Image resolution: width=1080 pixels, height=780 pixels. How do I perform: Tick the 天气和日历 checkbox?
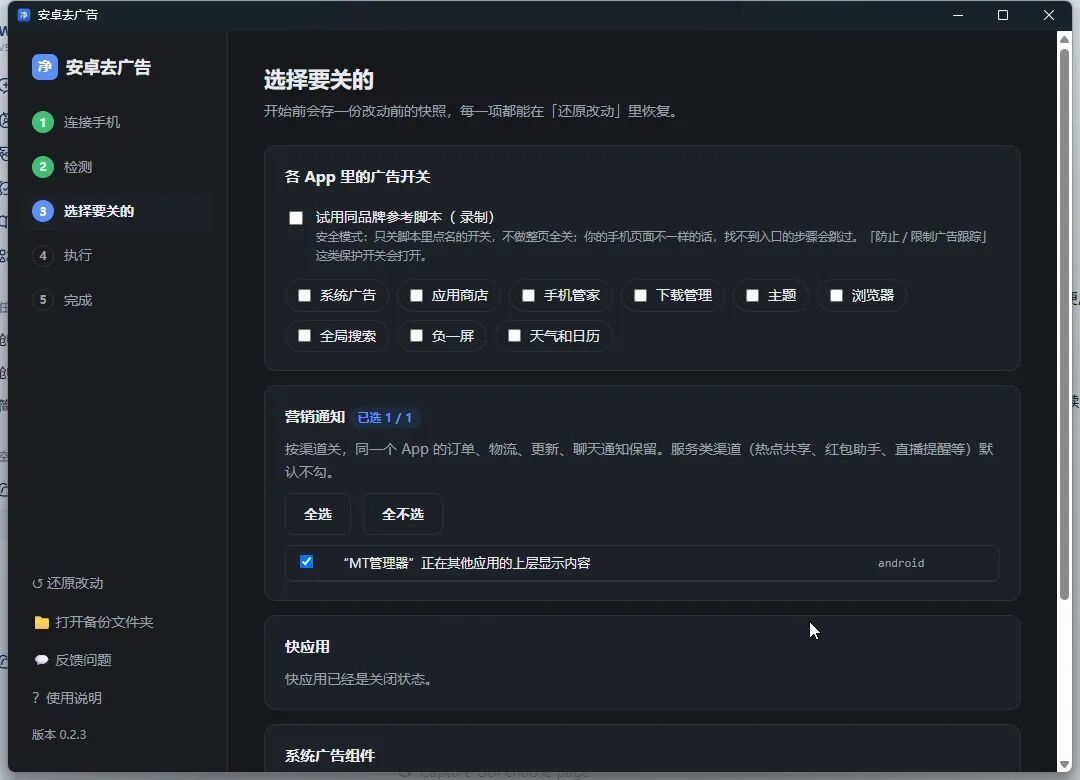point(514,336)
